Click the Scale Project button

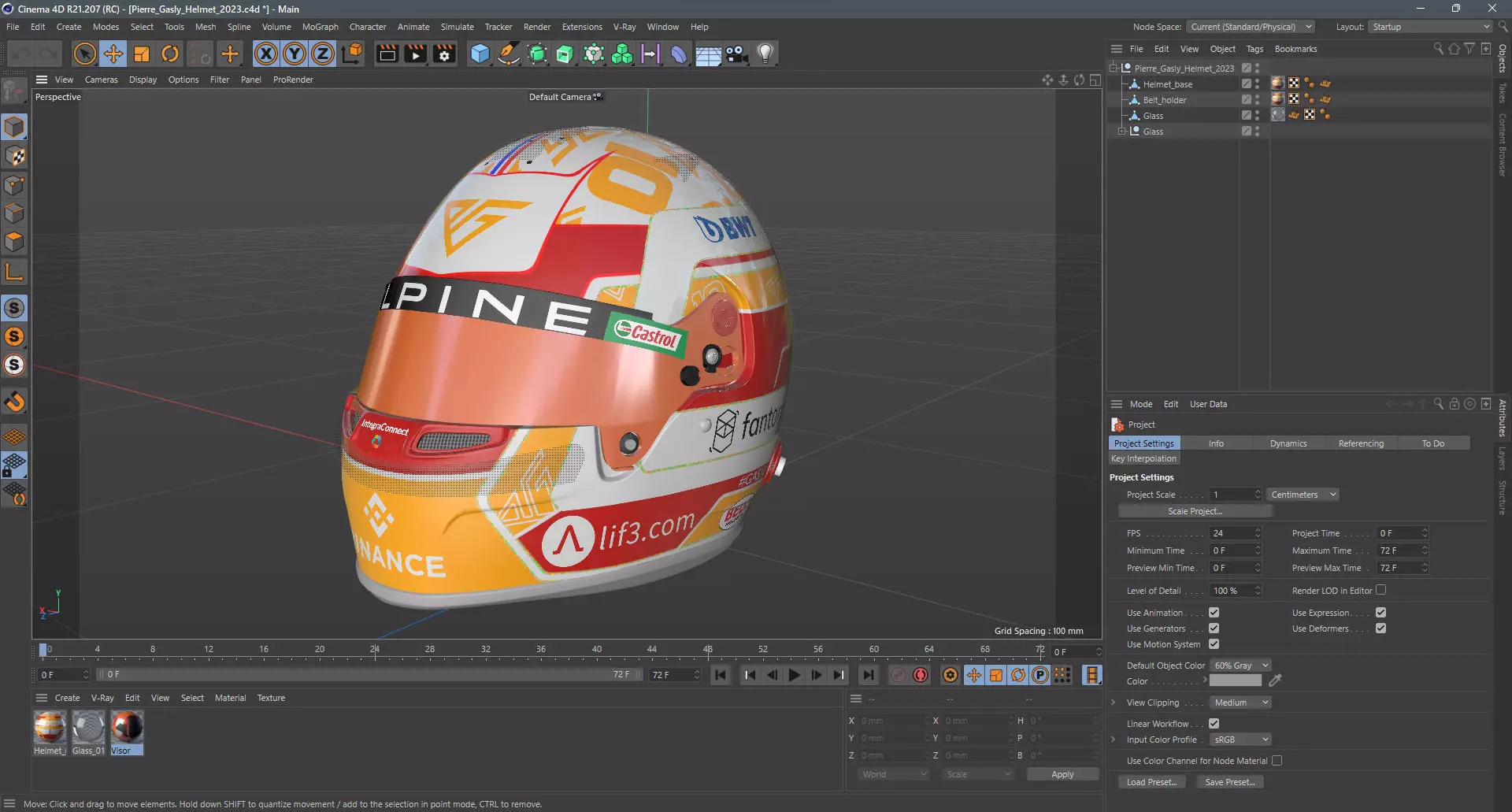(x=1195, y=511)
